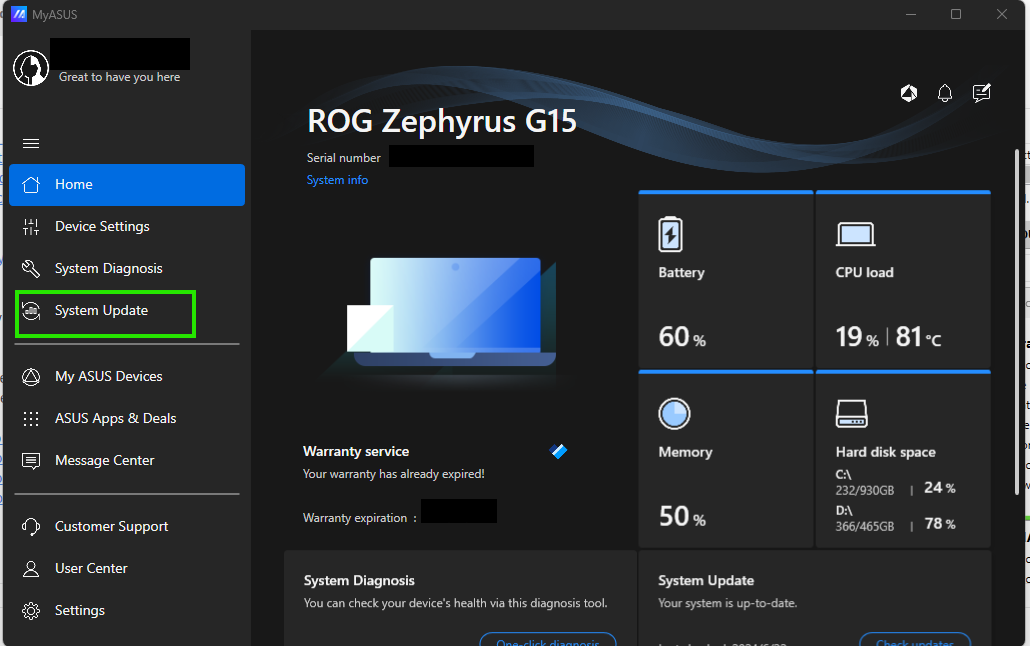Click the System Update refresh icon
Image resolution: width=1030 pixels, height=646 pixels.
(x=31, y=311)
